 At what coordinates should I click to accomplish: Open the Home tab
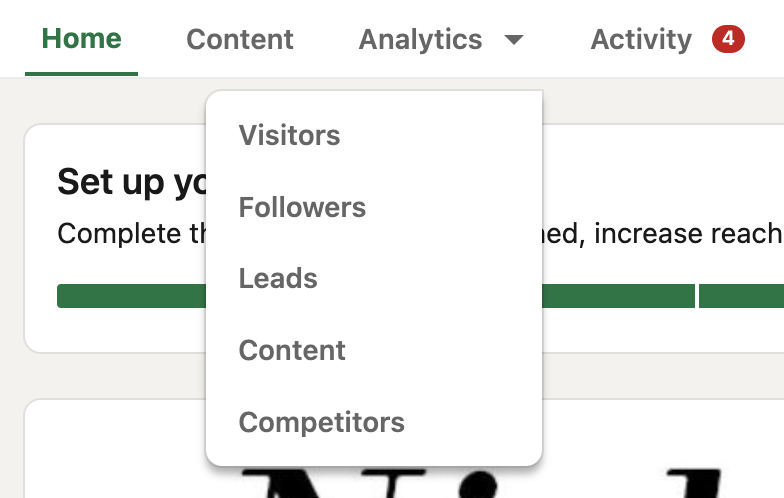point(82,40)
